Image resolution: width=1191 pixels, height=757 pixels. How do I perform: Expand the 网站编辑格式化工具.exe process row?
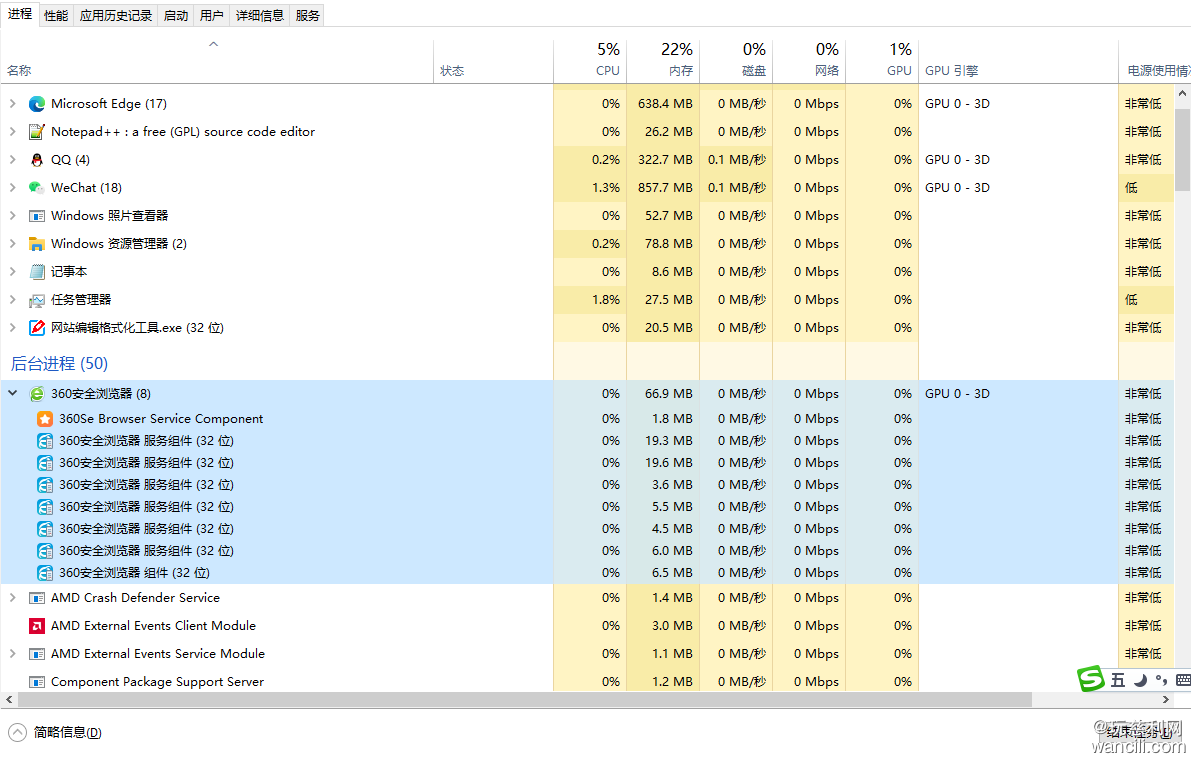coord(12,328)
